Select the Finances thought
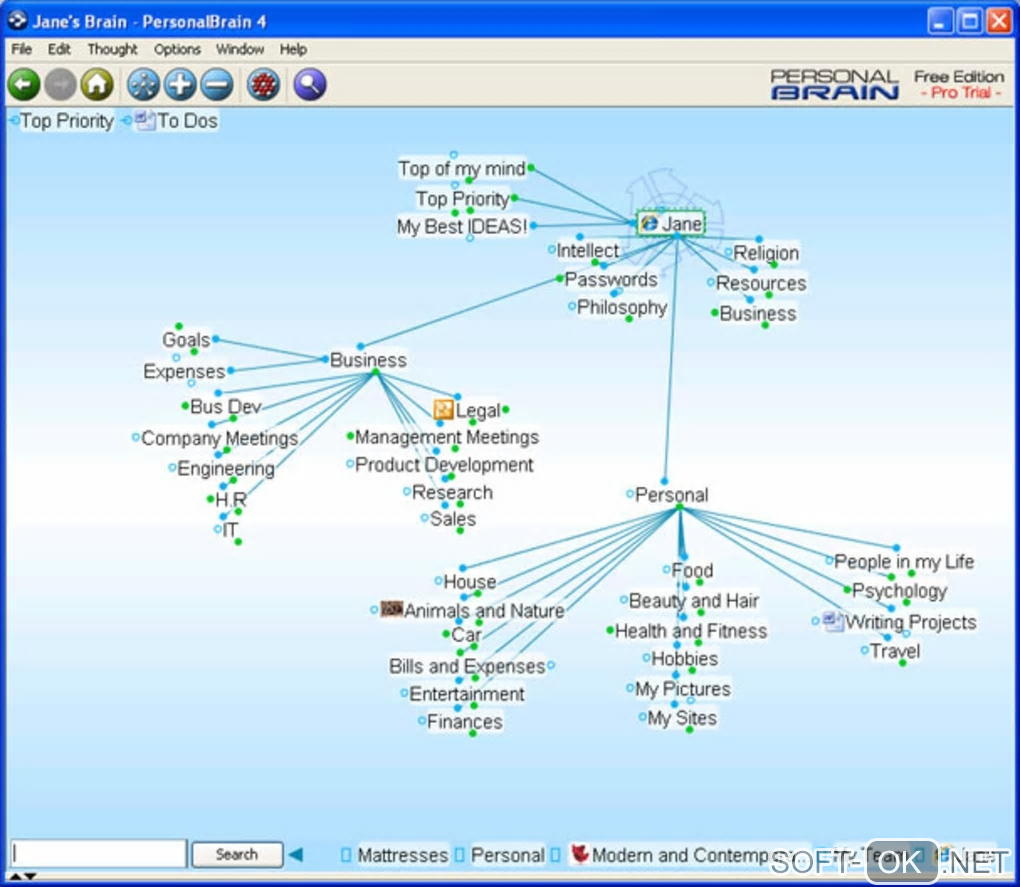This screenshot has width=1020, height=887. click(x=464, y=722)
